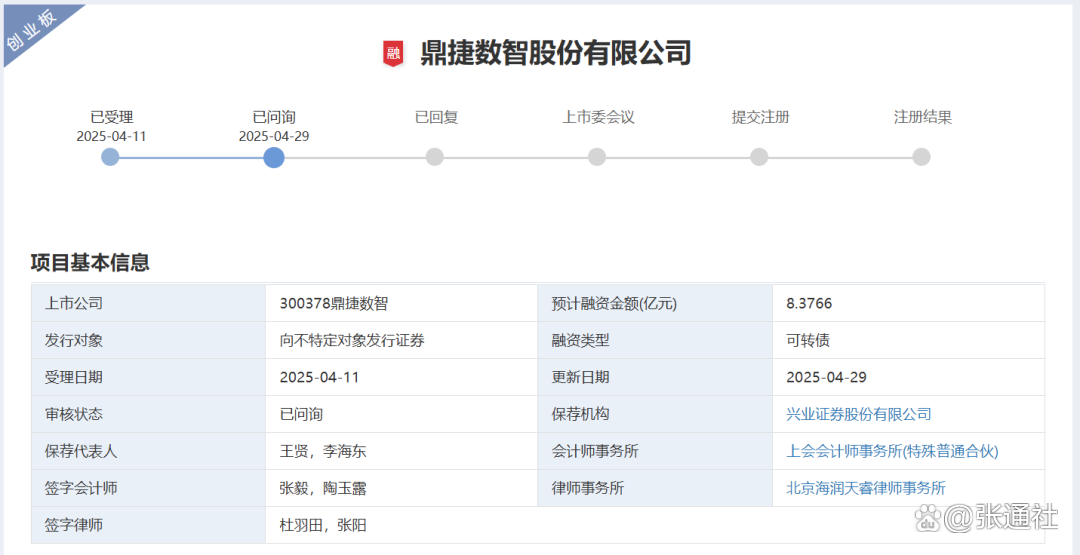
Task: Open the 北京海润天睿律师事务所 link
Action: [866, 489]
